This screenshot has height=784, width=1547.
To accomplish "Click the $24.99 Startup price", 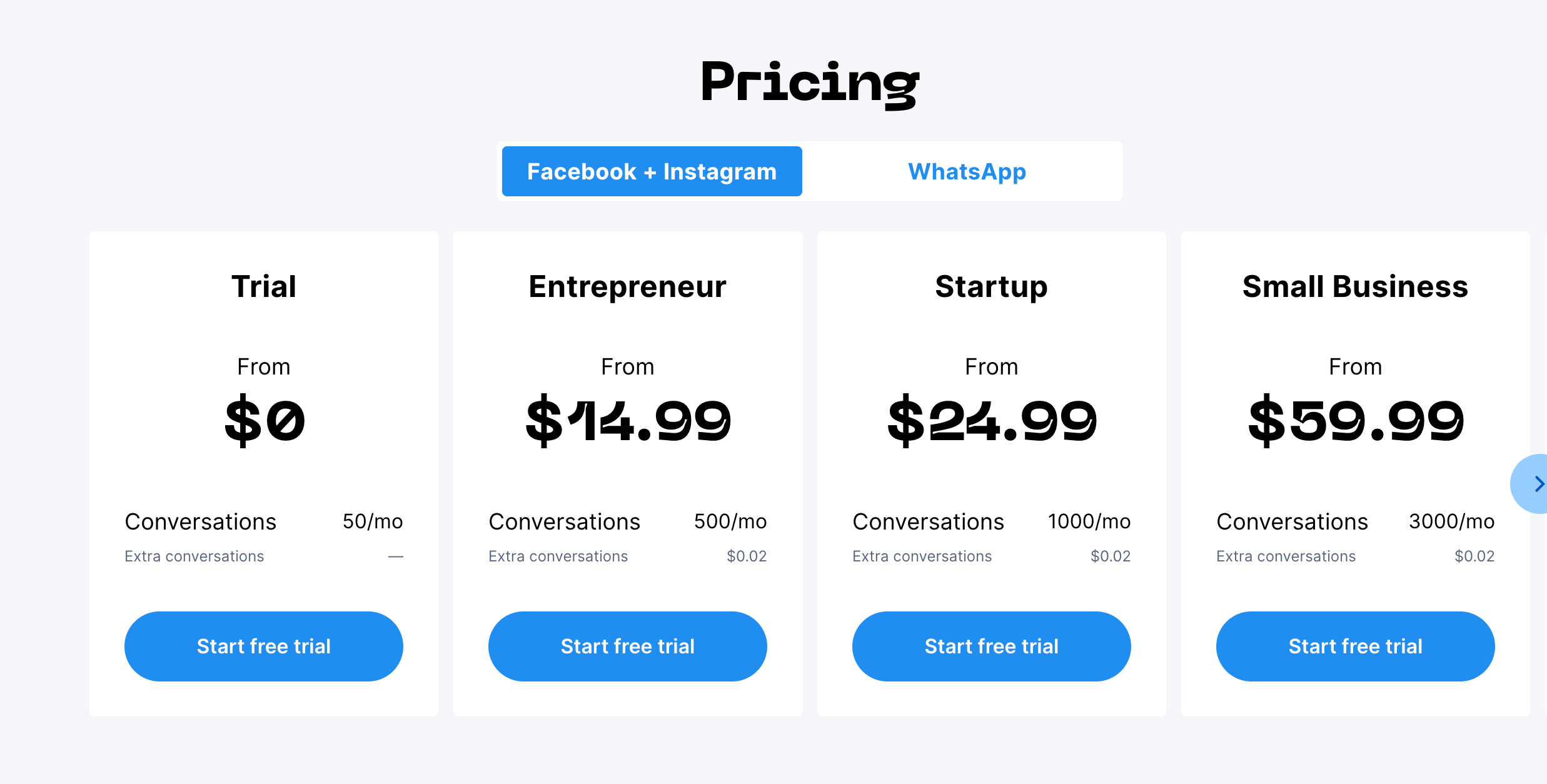I will click(991, 420).
